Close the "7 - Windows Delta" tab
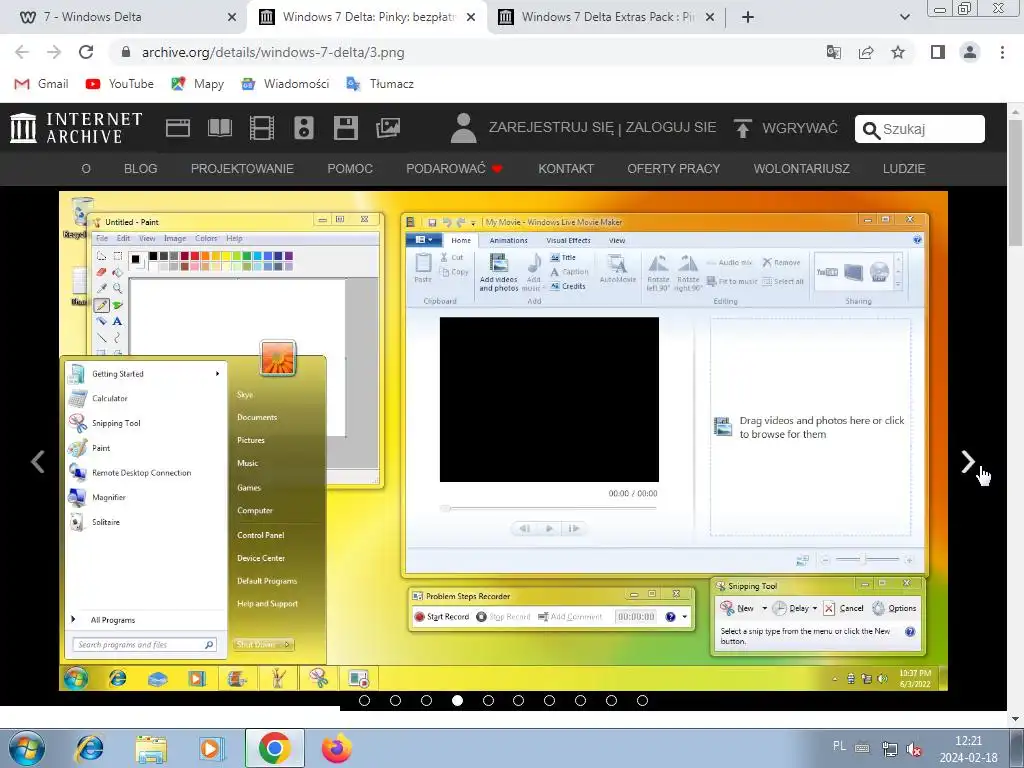Image resolution: width=1024 pixels, height=768 pixels. [x=232, y=17]
